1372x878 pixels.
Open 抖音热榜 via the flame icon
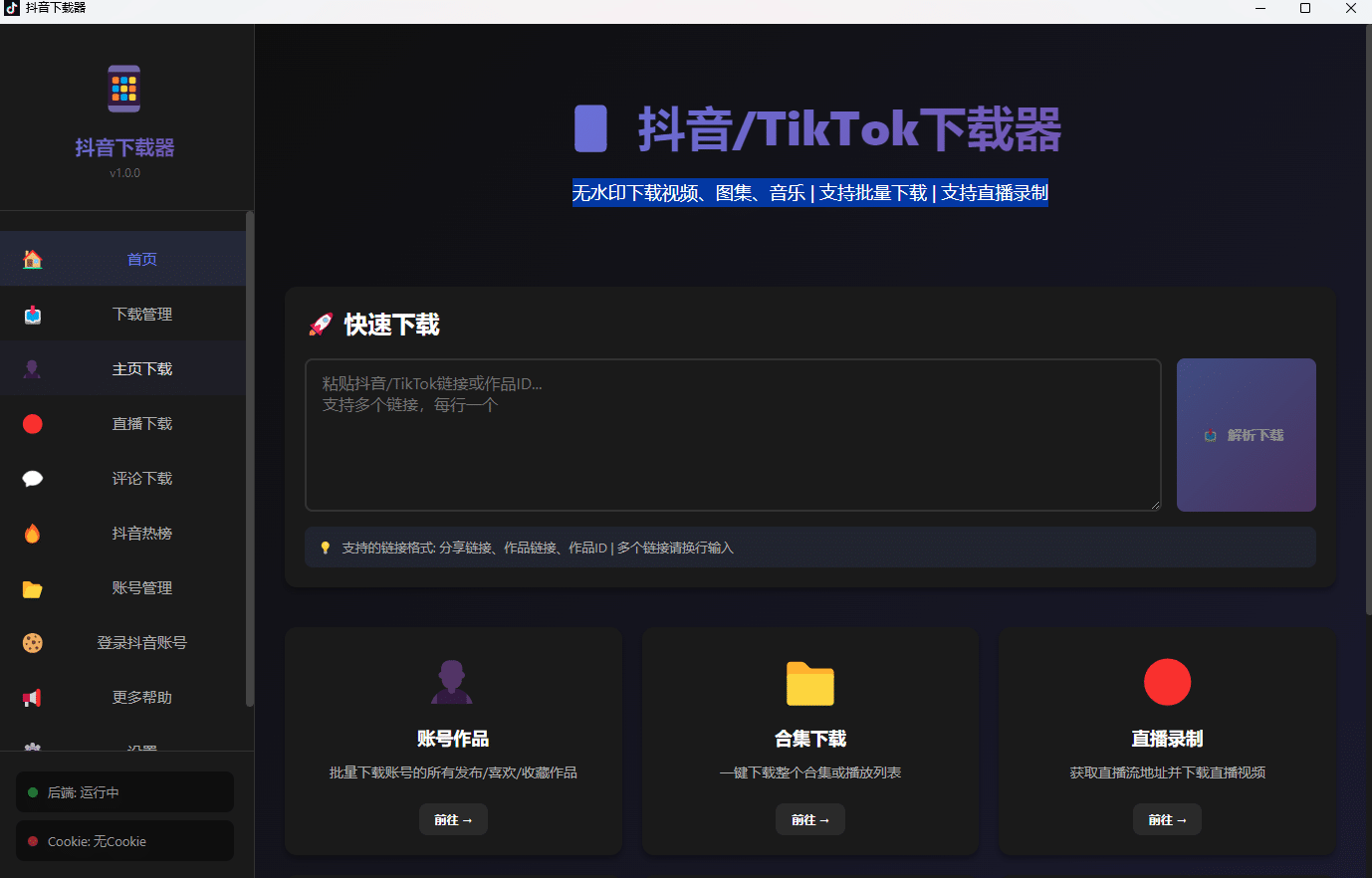[x=32, y=533]
